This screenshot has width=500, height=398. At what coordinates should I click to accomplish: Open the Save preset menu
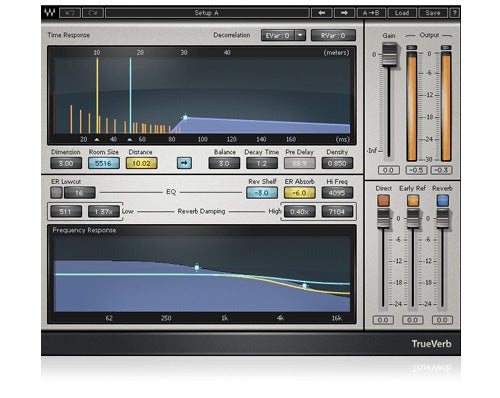click(x=433, y=13)
